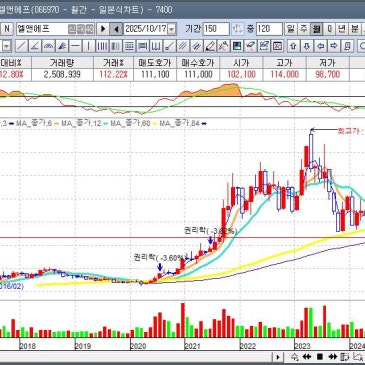Select the trend line drawing tool
Screen dimensions: 365x365
[21, 46]
